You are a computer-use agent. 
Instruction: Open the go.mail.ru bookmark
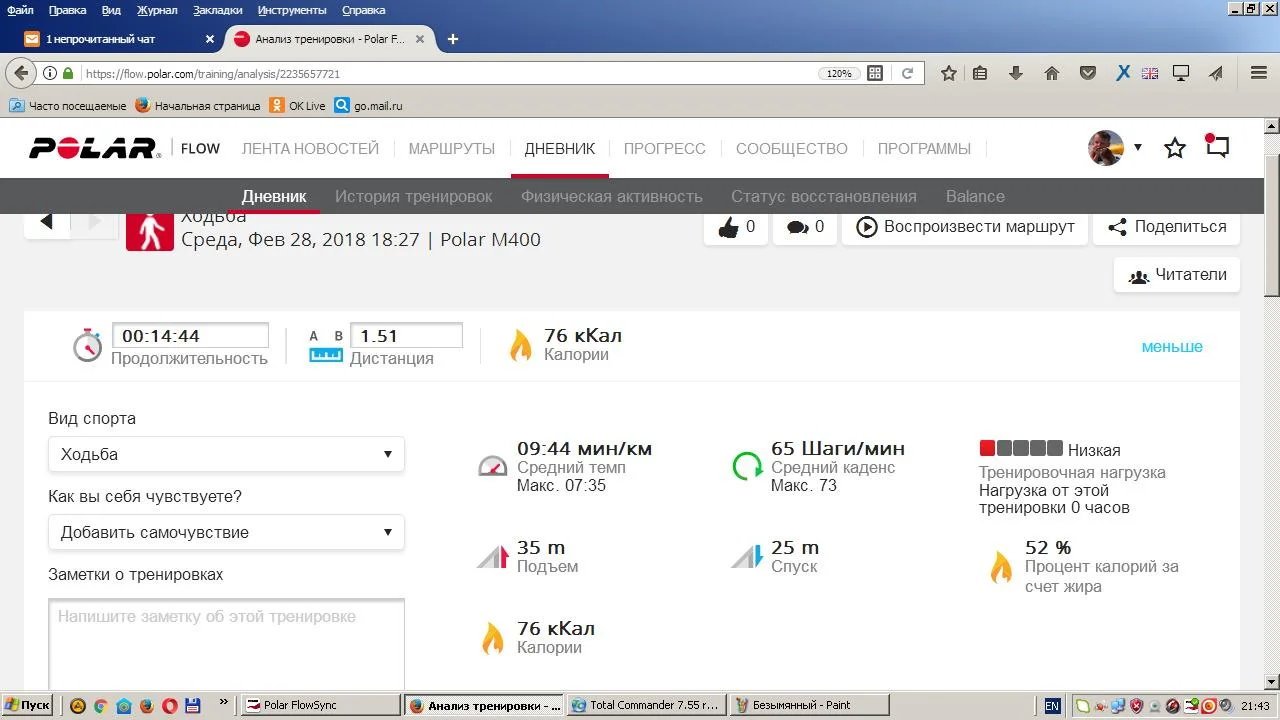(369, 105)
